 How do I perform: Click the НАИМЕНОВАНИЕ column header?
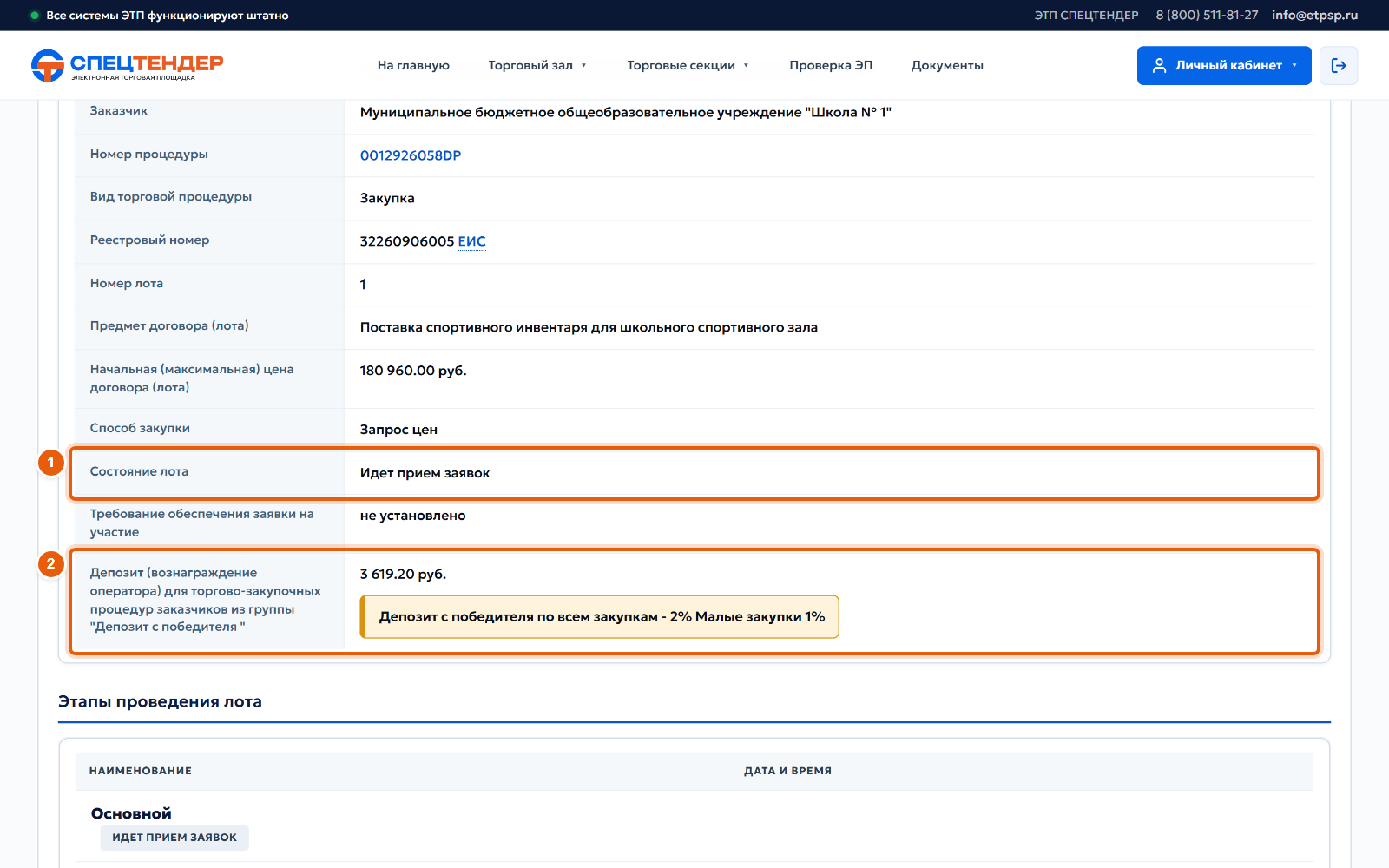[141, 771]
